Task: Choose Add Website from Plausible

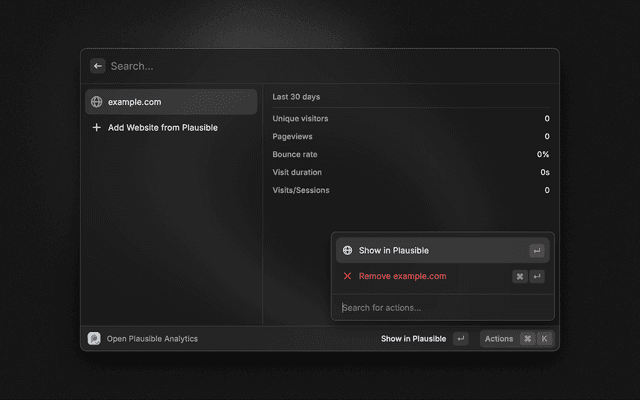Action: point(162,128)
